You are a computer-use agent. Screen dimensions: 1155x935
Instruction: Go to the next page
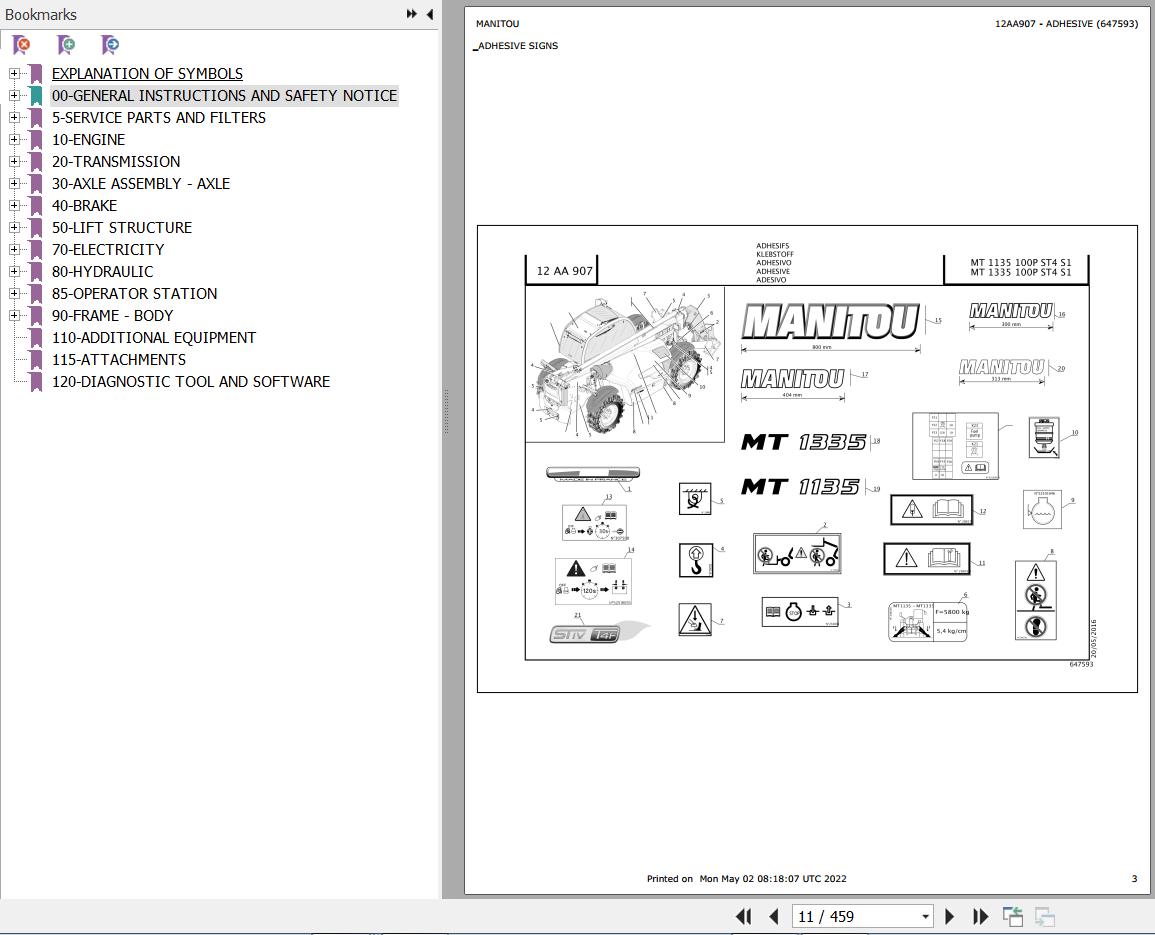949,917
